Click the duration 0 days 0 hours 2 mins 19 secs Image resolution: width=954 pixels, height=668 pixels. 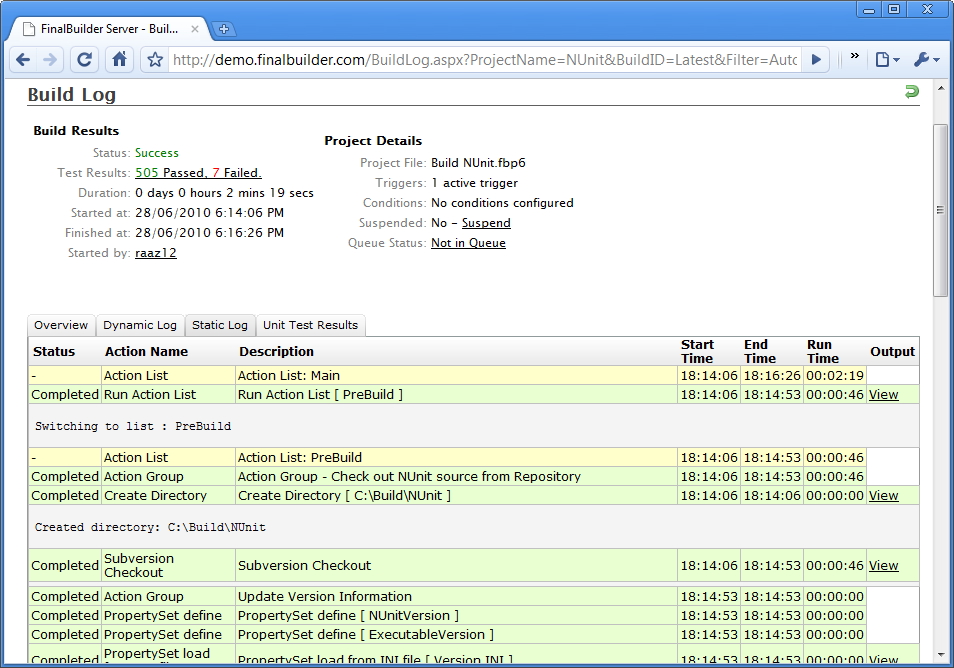[225, 193]
